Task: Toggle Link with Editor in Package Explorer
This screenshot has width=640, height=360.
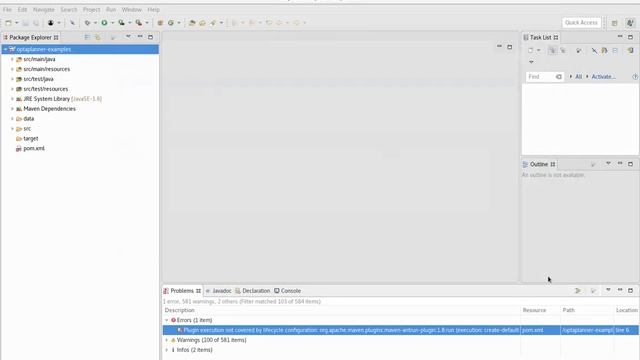Action: (x=98, y=37)
